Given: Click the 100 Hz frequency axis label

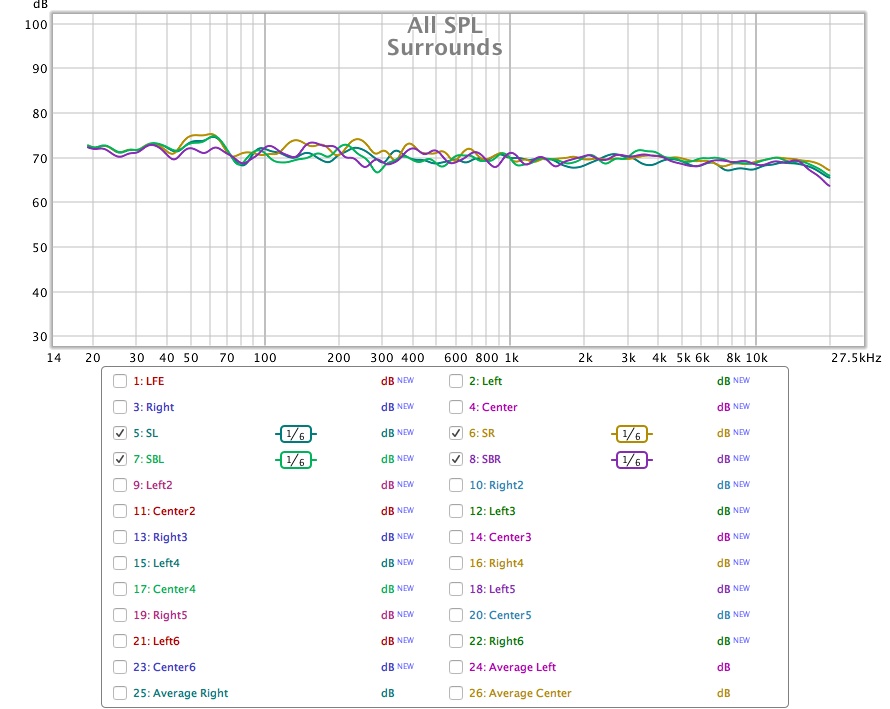Looking at the screenshot, I should (265, 358).
